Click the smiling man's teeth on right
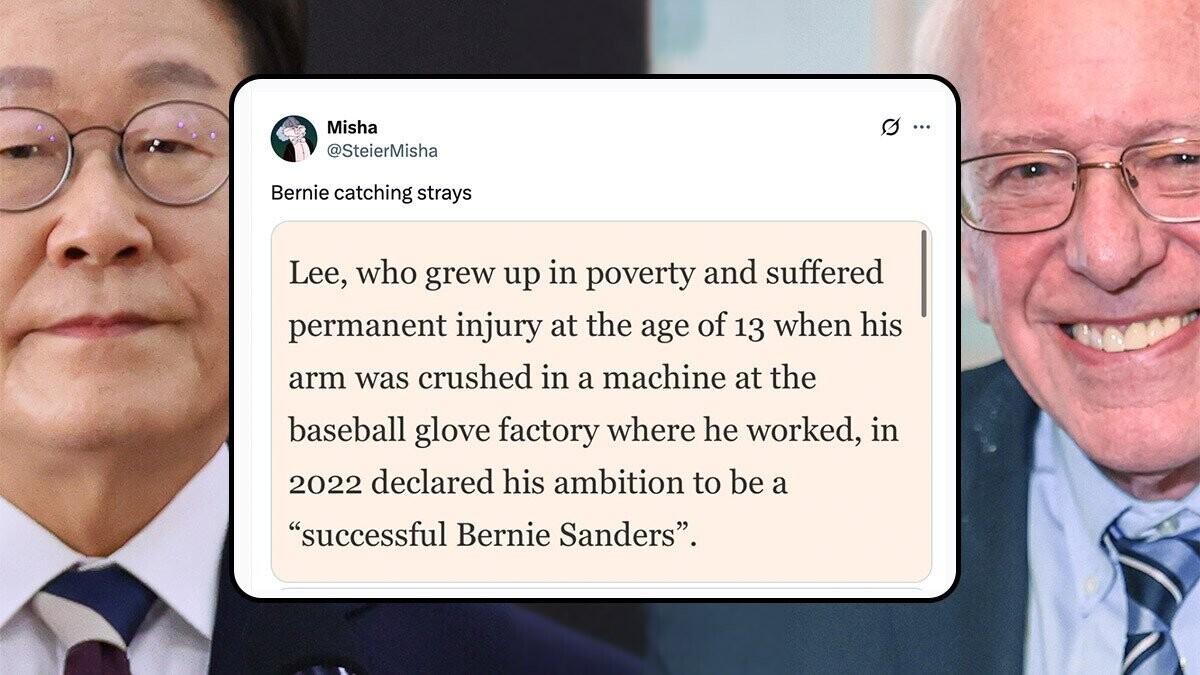 pos(1132,333)
